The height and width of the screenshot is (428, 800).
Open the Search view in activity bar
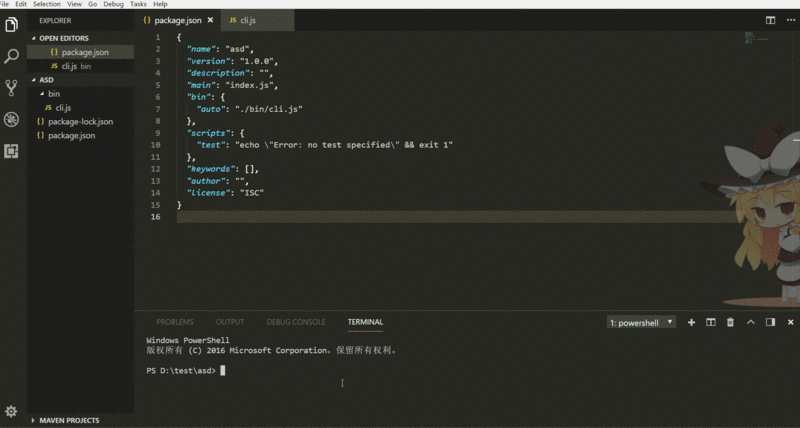point(12,55)
